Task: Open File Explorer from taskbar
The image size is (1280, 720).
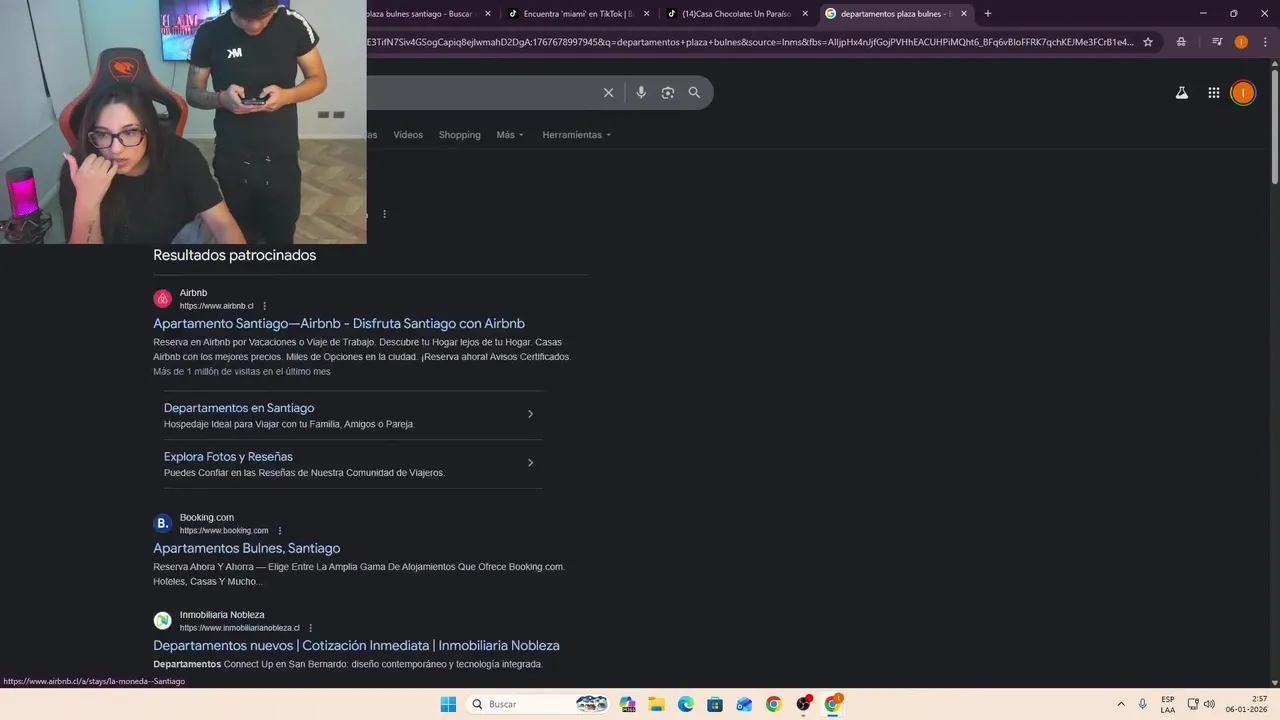Action: click(x=656, y=704)
